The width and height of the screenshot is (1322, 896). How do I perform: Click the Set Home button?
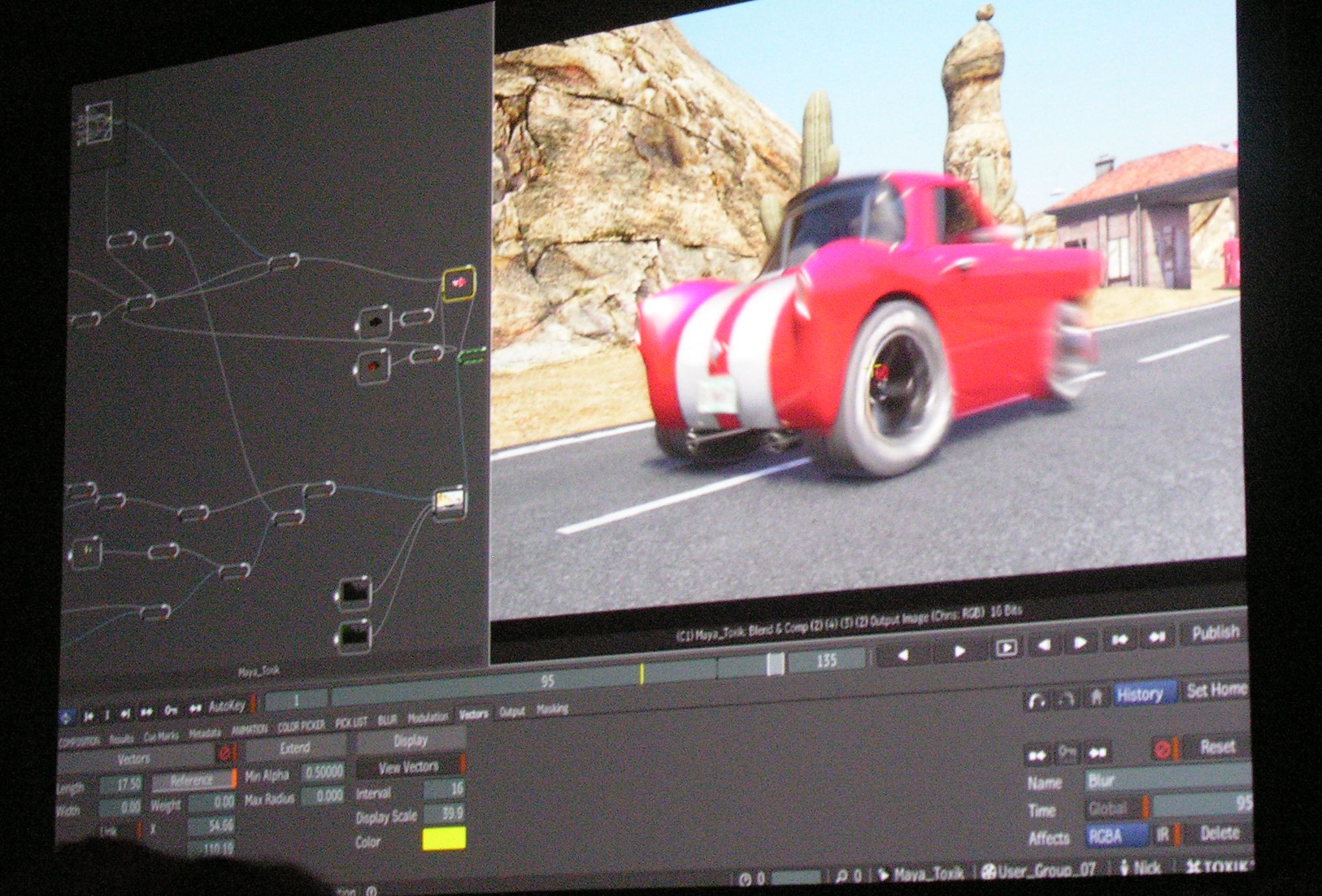[1217, 690]
